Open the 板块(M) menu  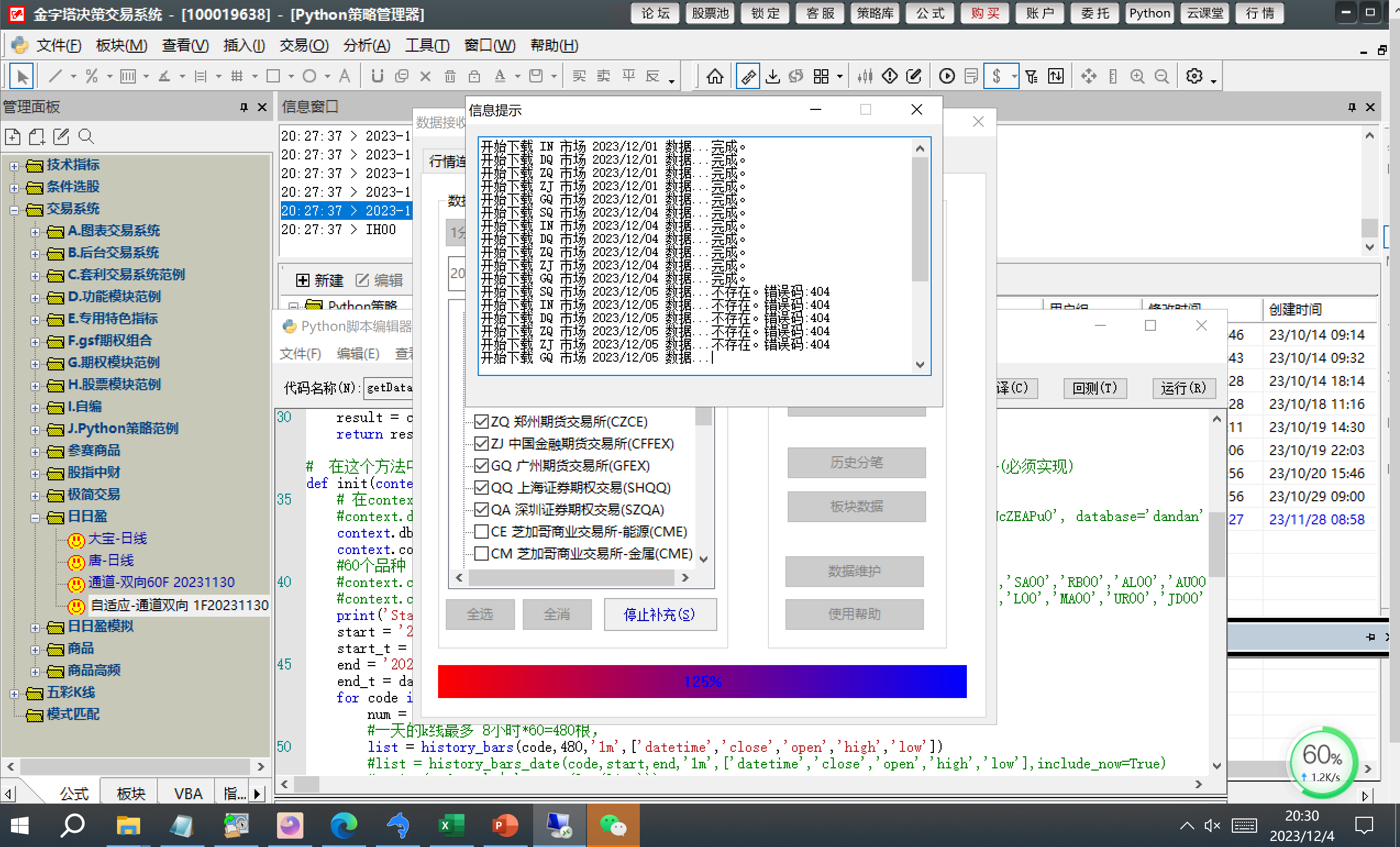[121, 46]
